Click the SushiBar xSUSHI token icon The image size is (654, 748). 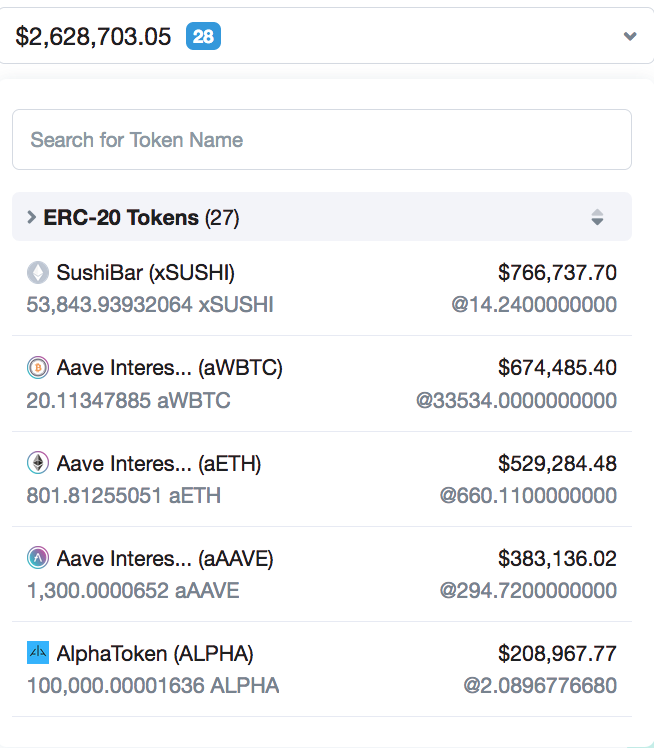tap(38, 272)
